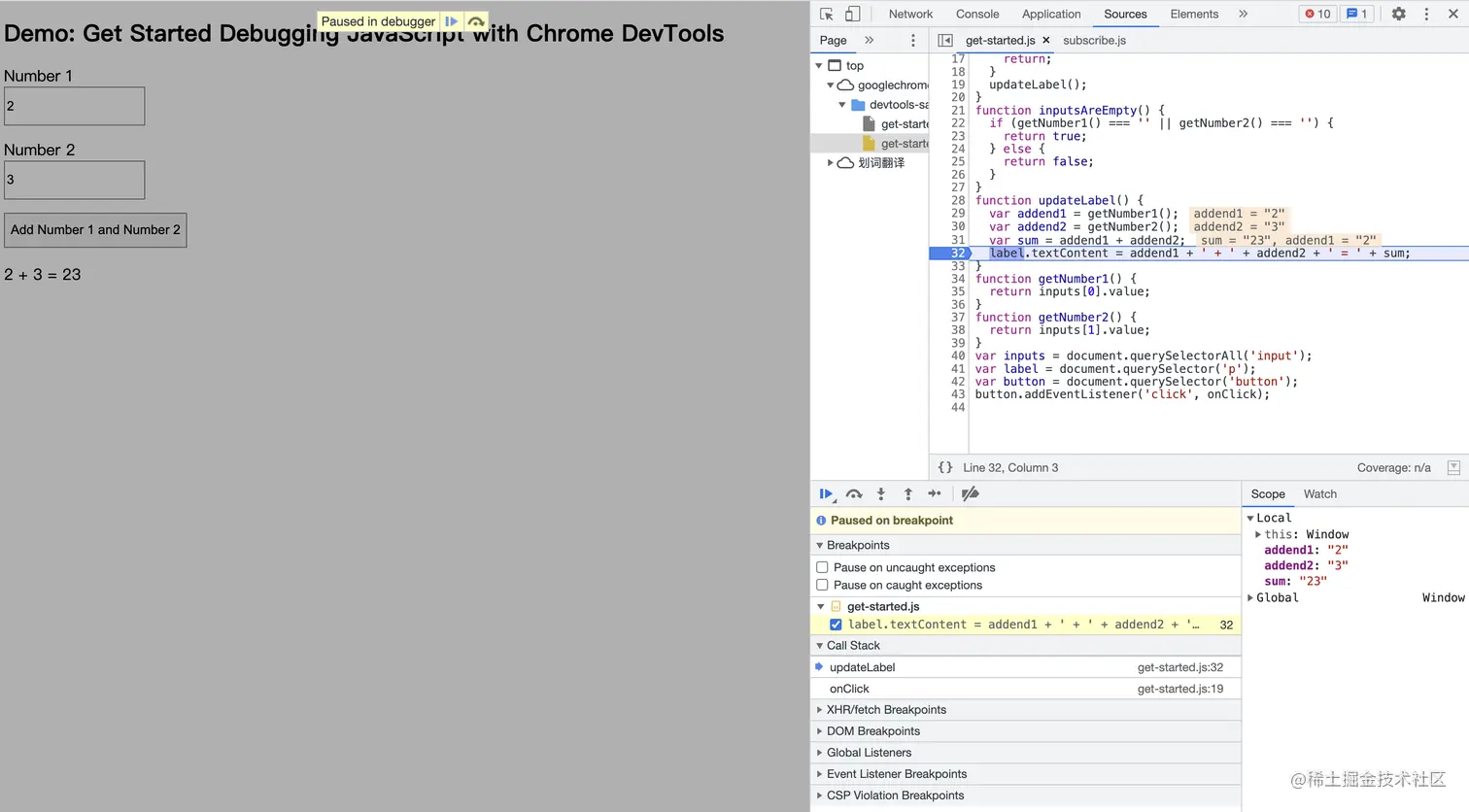Click the Number 2 input field

pyautogui.click(x=75, y=180)
